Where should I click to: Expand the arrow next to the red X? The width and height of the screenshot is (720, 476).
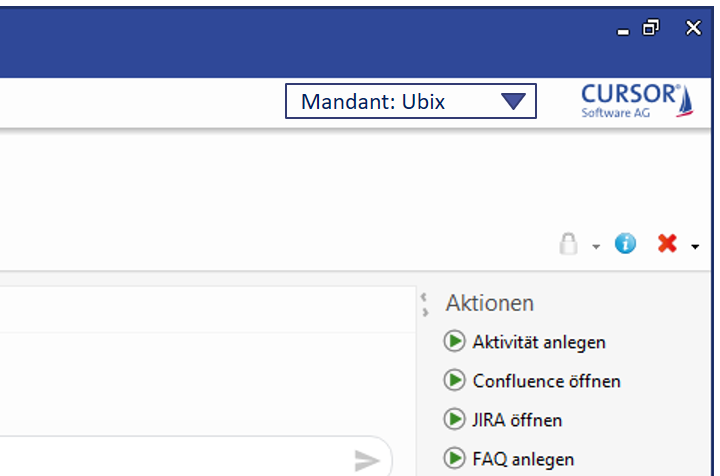point(695,246)
